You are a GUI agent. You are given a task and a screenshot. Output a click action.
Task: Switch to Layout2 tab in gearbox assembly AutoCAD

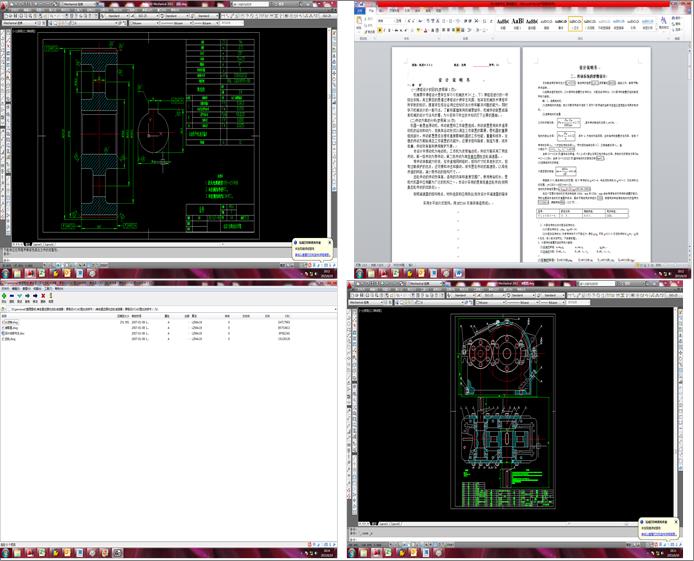point(396,524)
